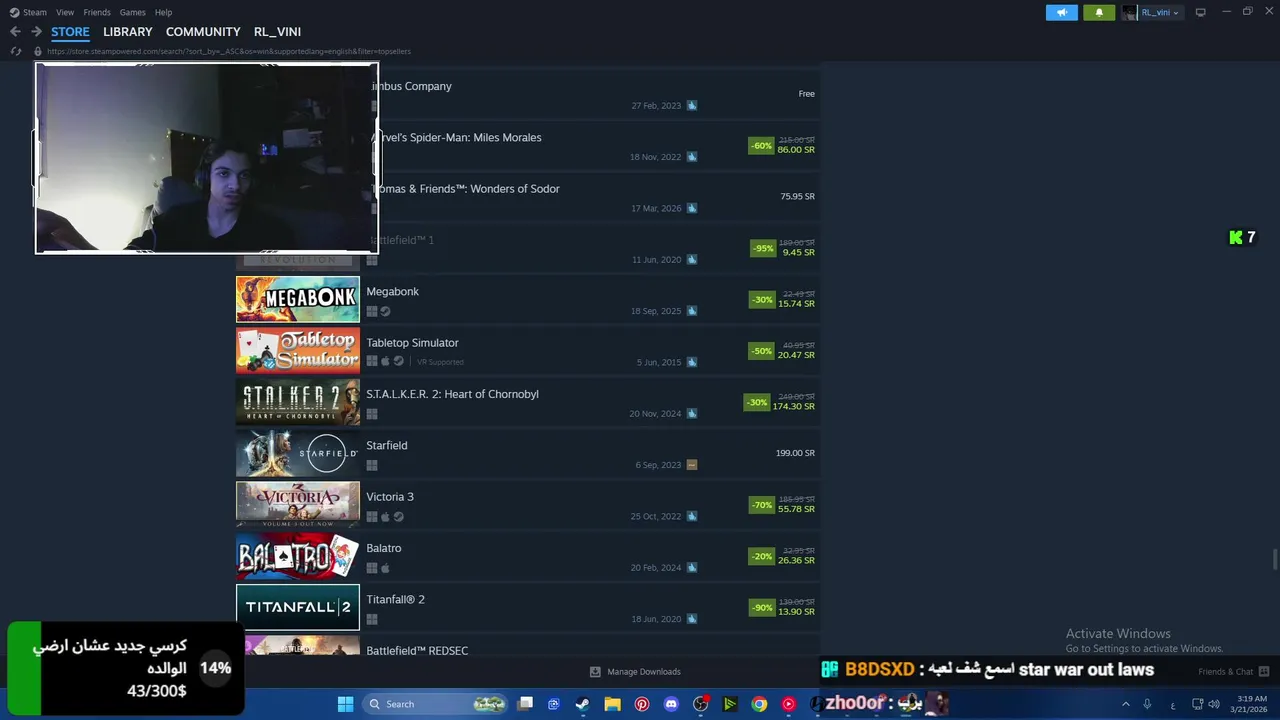Click the -70% discount badge for Victoria 3
Screen dimensions: 1280x720
pyautogui.click(x=762, y=505)
